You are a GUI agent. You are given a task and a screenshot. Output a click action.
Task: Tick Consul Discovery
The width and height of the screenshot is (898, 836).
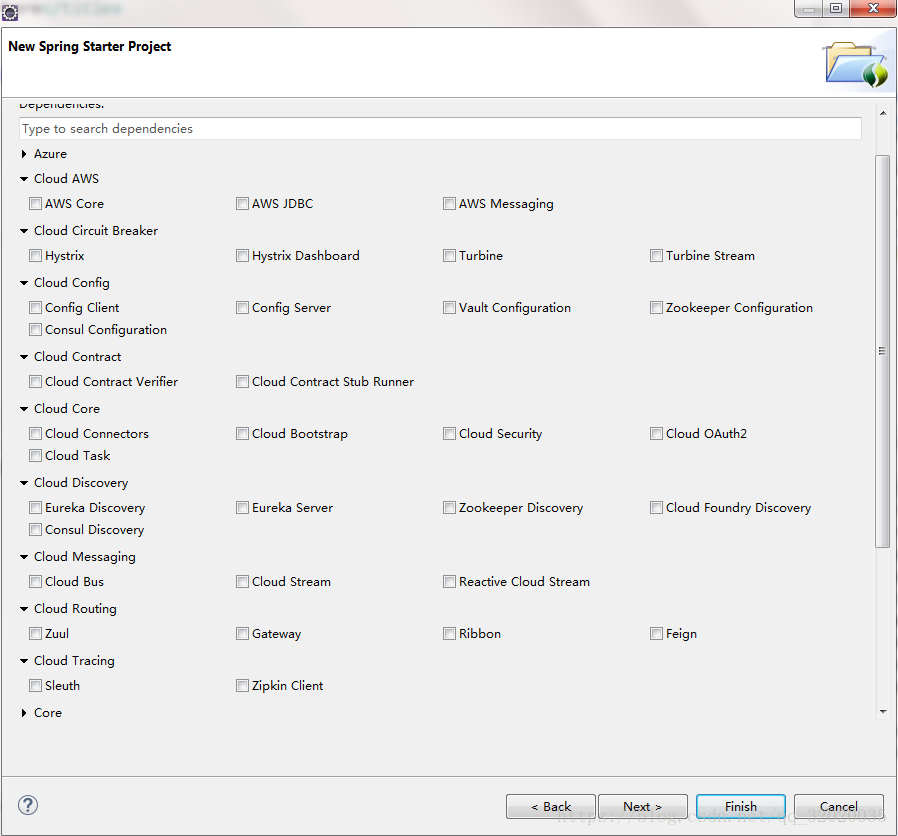click(36, 529)
